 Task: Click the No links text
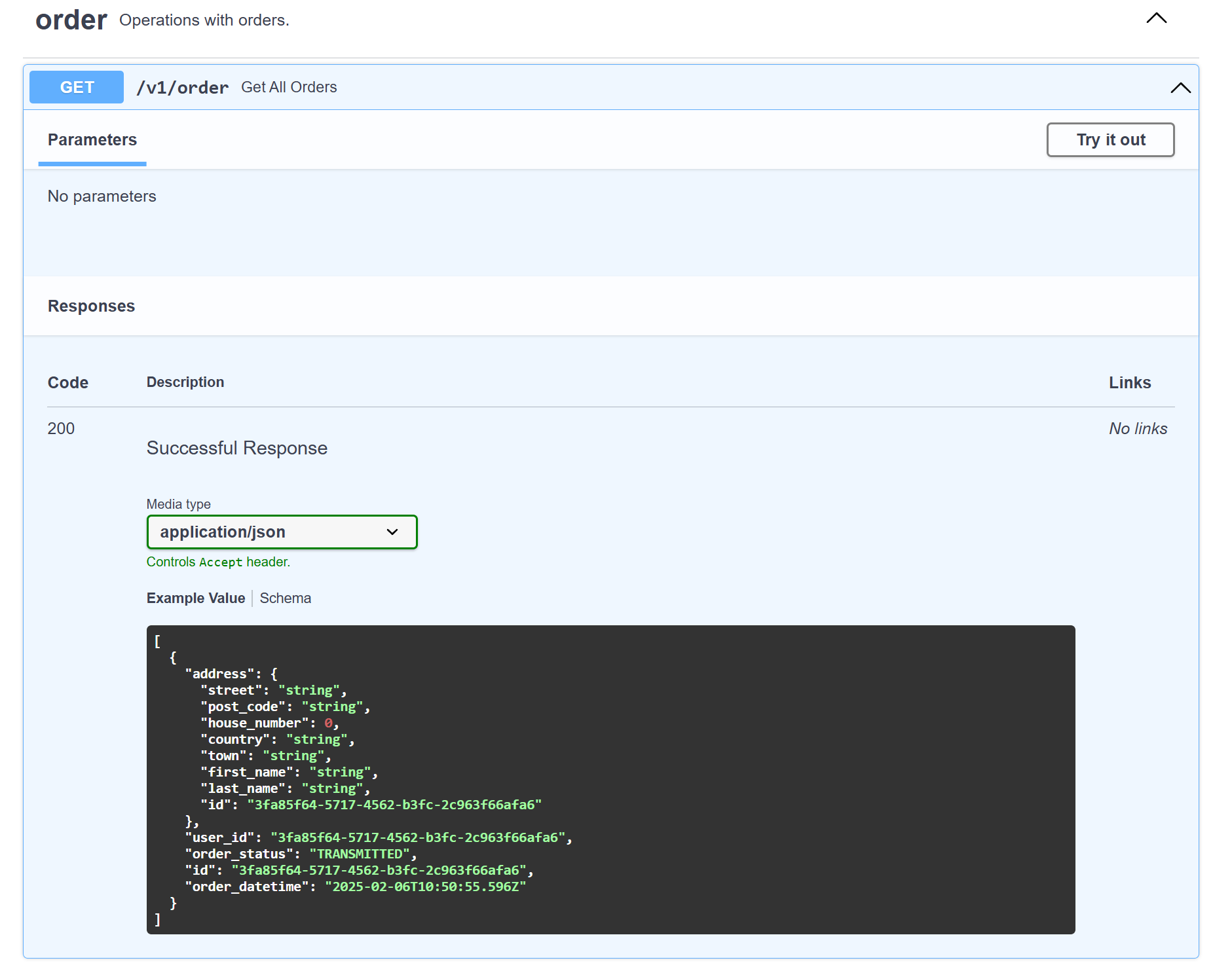pyautogui.click(x=1138, y=428)
